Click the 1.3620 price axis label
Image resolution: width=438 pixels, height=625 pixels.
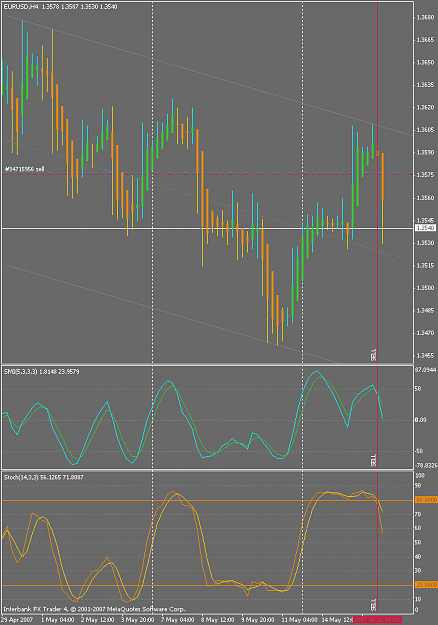pos(425,107)
